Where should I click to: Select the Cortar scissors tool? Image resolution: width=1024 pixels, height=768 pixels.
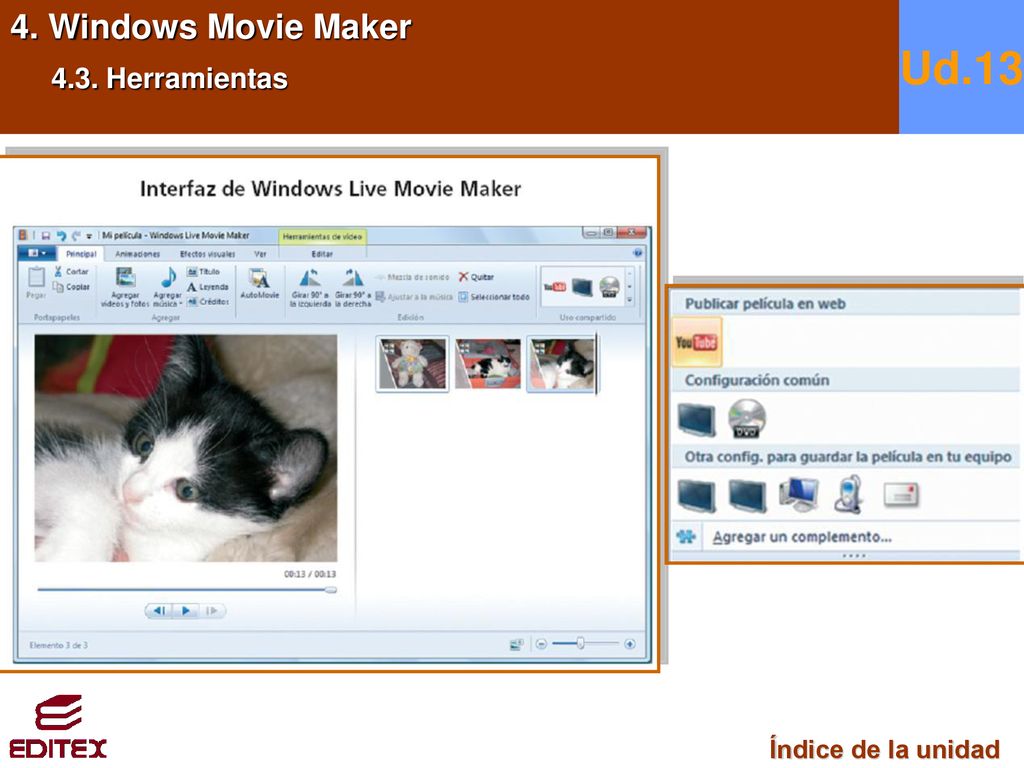[71, 271]
